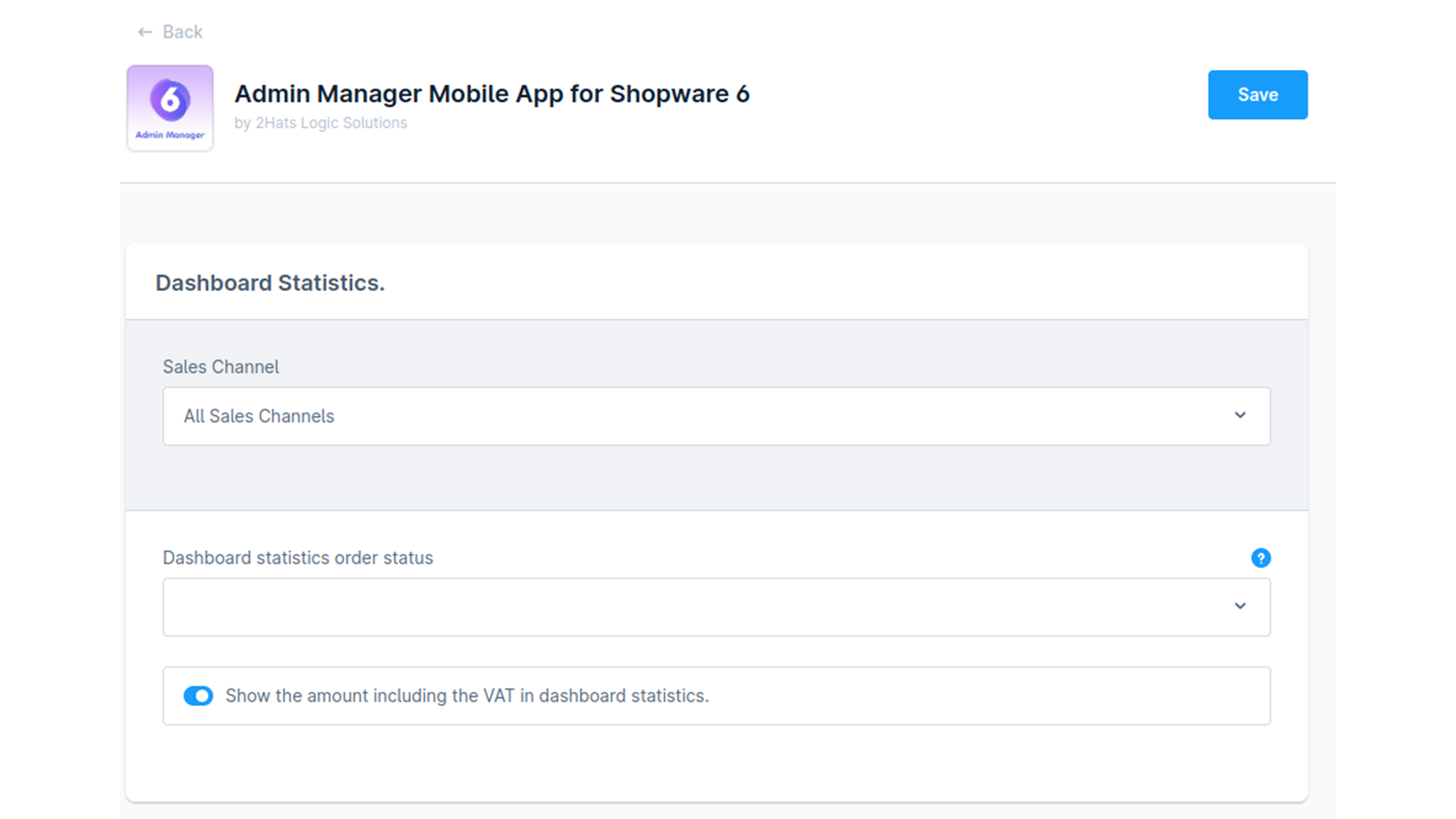Screen dimensions: 1456x819
Task: Click the 'Show the amount including the VAT' label
Action: 467,696
